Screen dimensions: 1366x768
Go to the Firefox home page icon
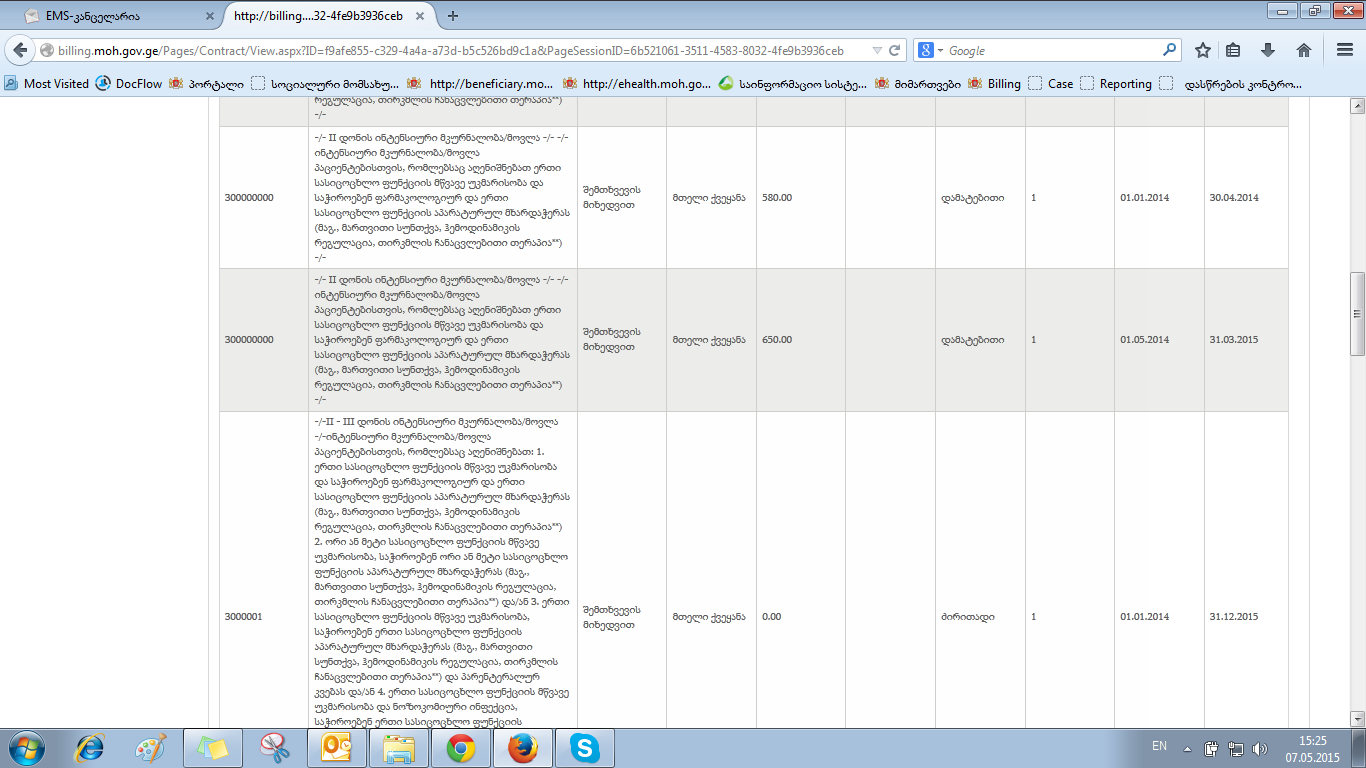click(1304, 50)
